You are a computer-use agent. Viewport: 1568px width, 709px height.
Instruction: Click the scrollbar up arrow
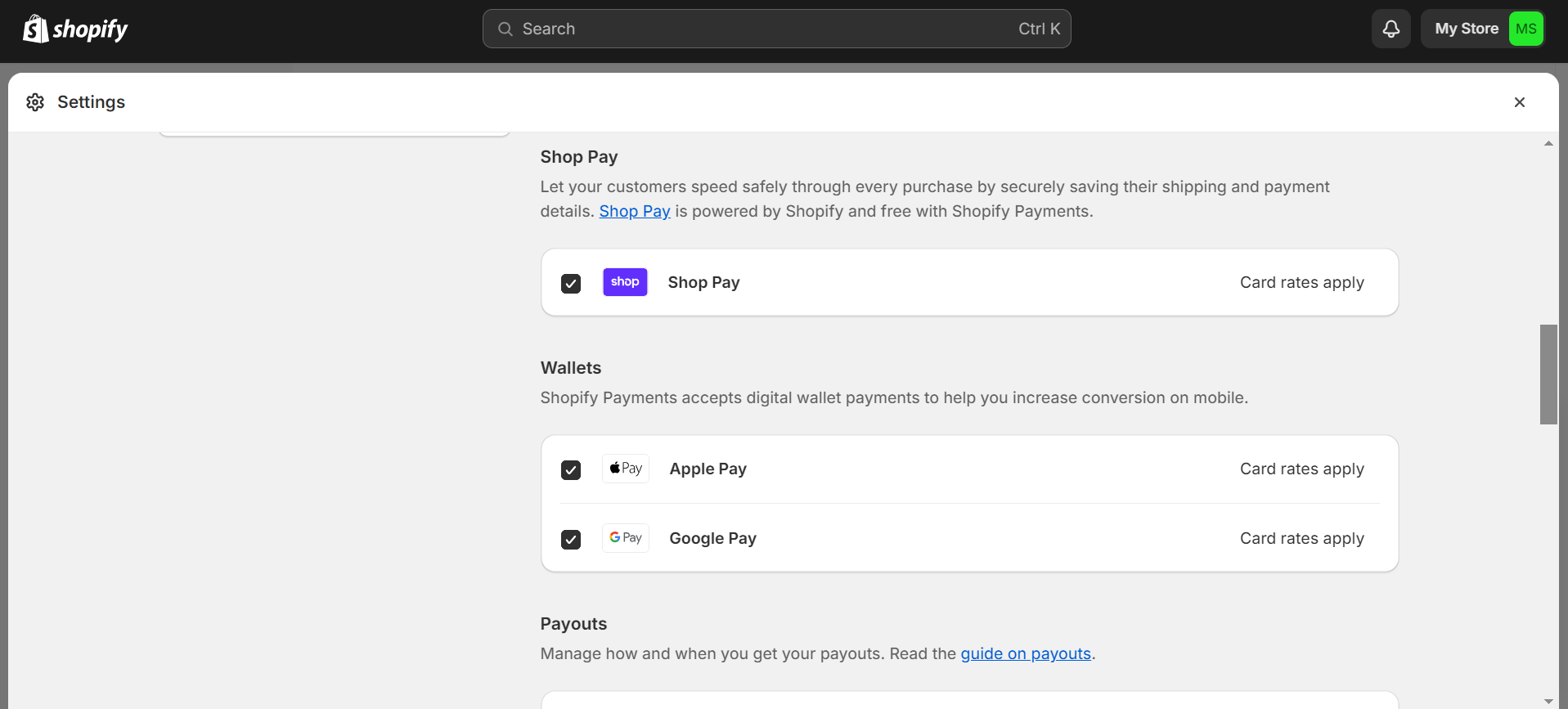tap(1548, 143)
